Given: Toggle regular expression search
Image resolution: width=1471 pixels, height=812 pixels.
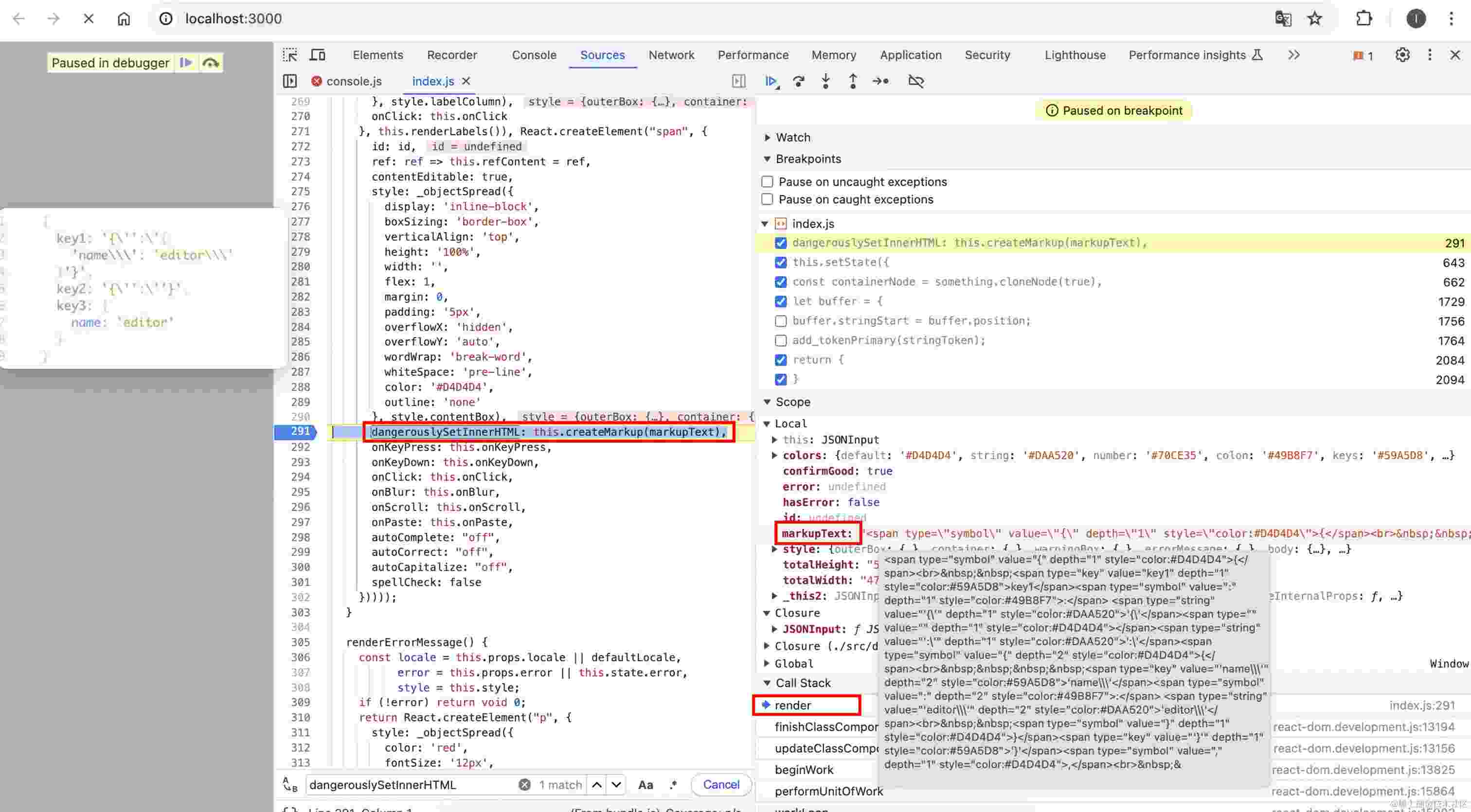Looking at the screenshot, I should pos(674,785).
